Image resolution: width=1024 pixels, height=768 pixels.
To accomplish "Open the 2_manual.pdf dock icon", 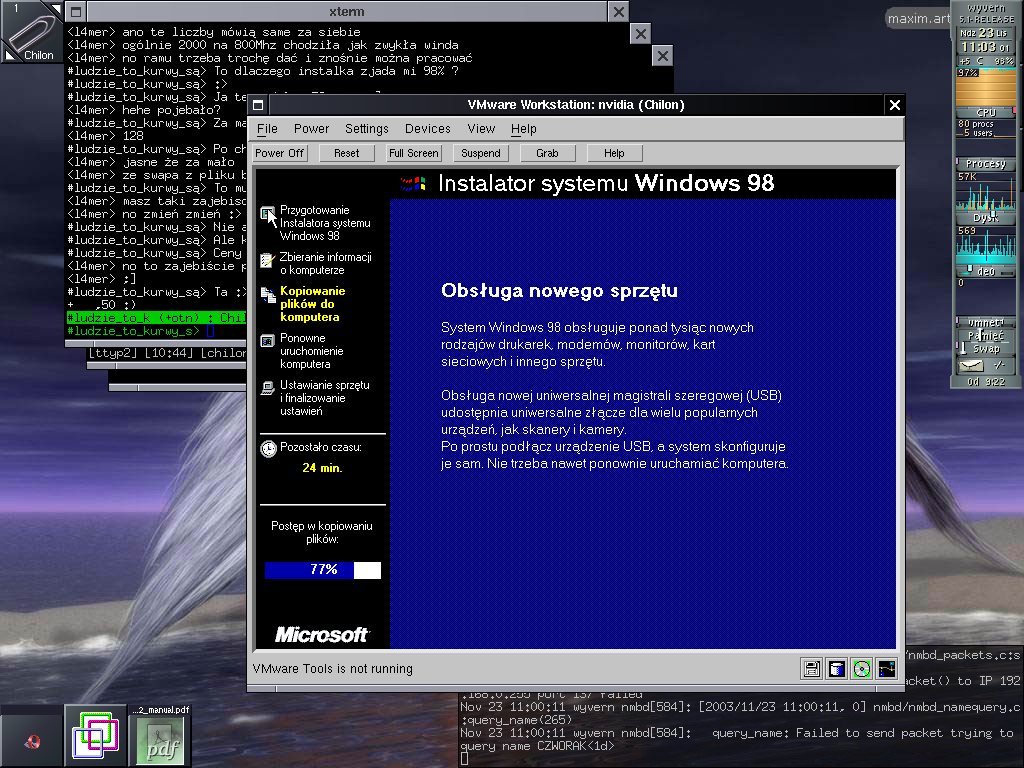I will click(x=160, y=737).
